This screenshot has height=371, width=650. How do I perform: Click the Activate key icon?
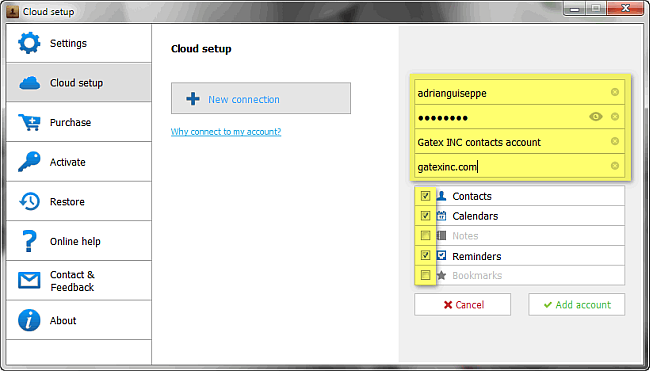tap(29, 162)
